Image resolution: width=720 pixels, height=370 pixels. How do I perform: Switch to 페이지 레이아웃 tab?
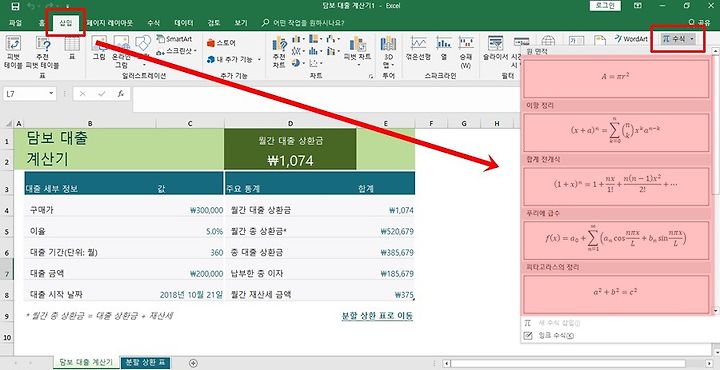pyautogui.click(x=110, y=23)
